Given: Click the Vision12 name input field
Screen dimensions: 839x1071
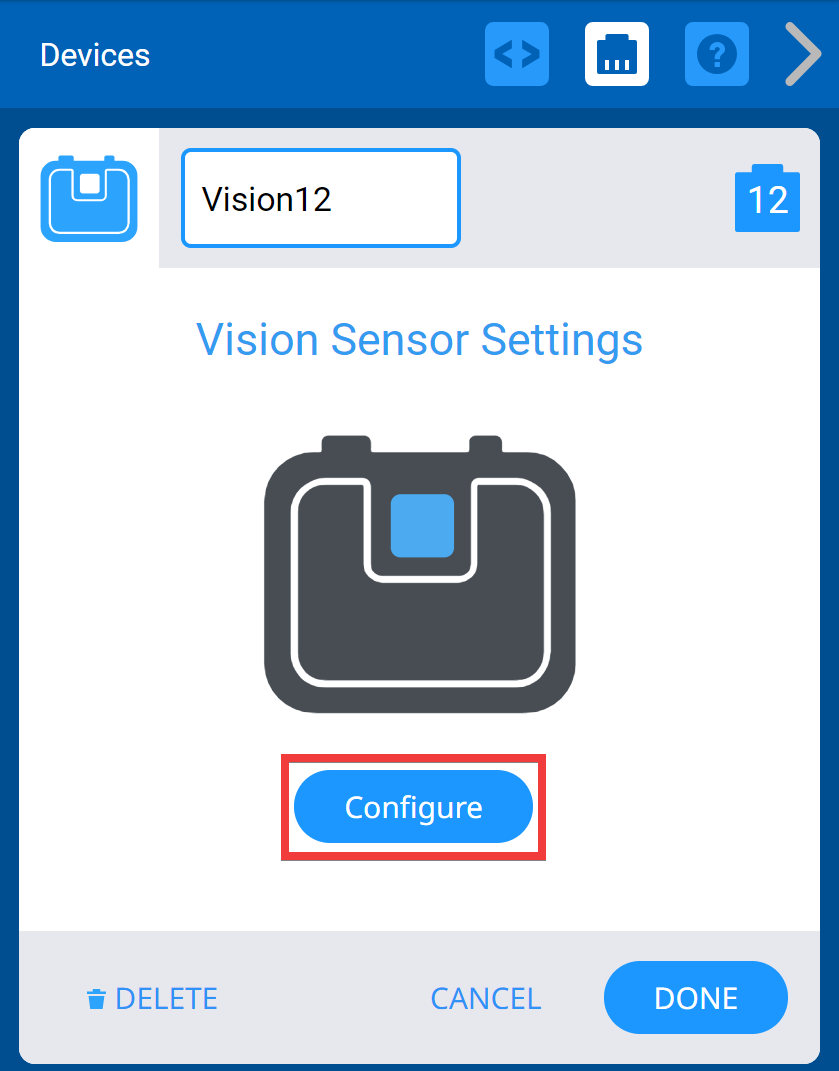Looking at the screenshot, I should [x=320, y=198].
